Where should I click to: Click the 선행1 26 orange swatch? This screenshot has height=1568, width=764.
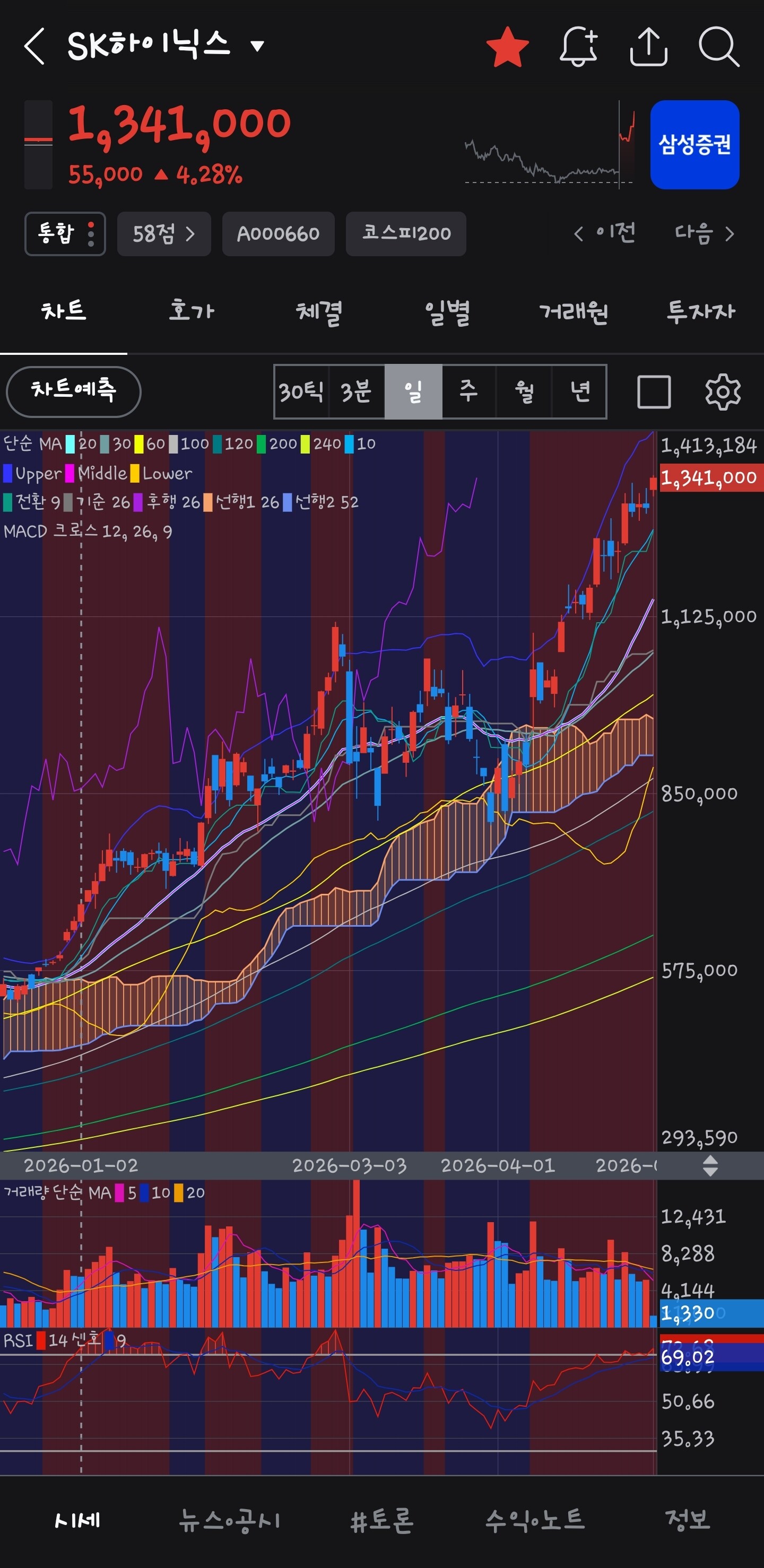point(208,502)
